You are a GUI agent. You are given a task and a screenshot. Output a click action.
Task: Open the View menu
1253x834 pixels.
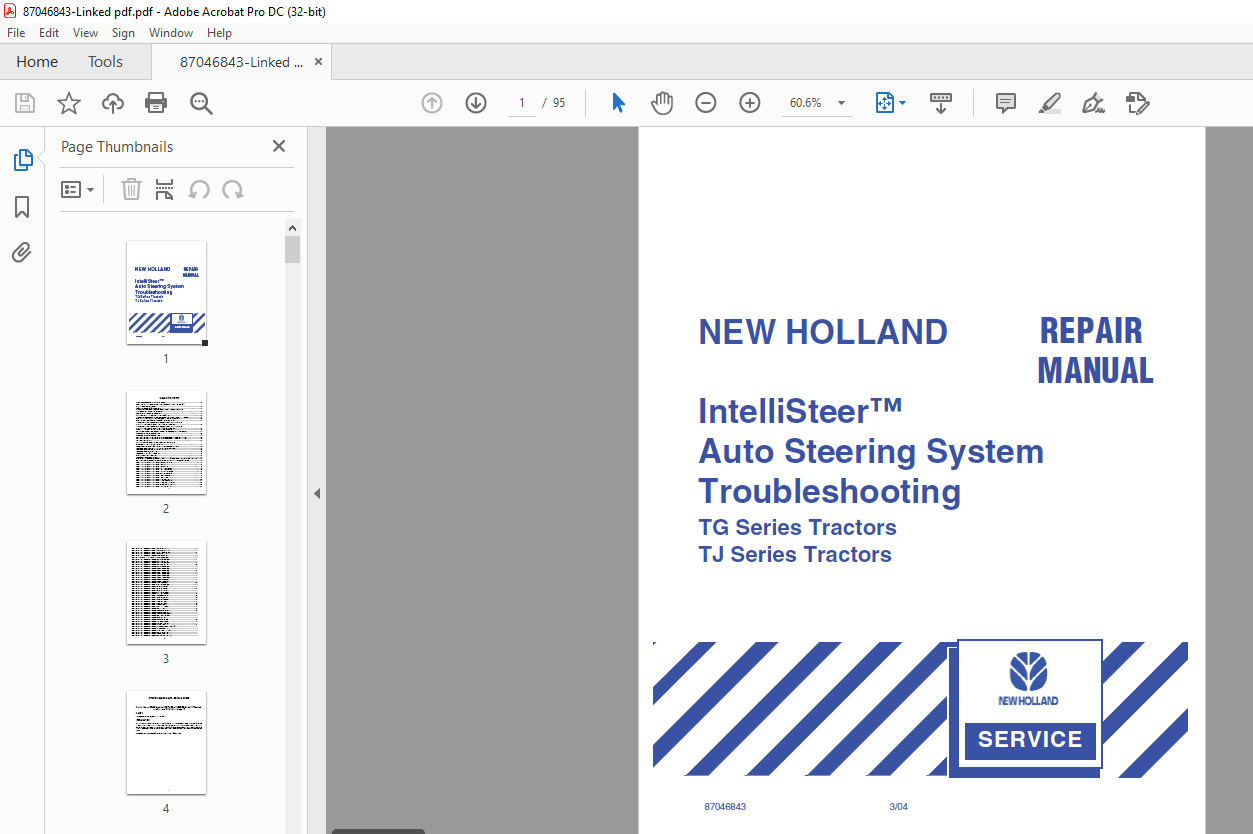[x=85, y=33]
